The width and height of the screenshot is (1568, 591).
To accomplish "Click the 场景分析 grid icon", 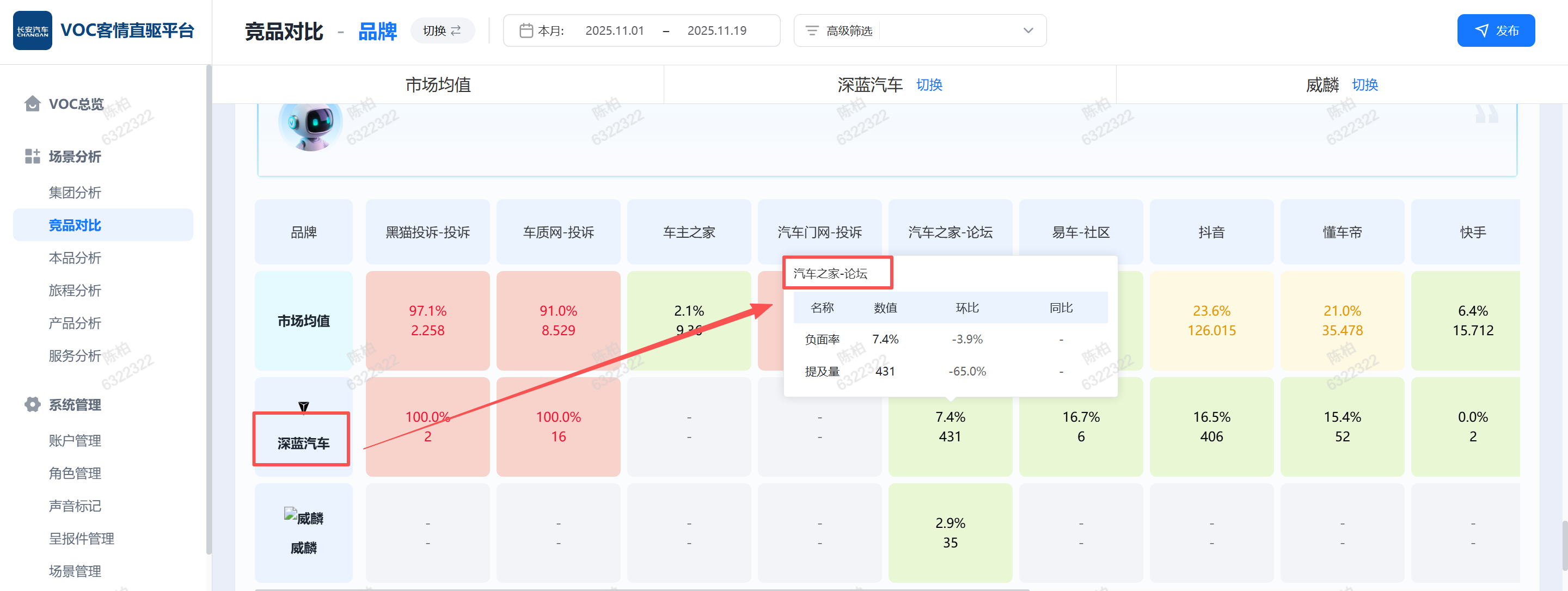I will [x=32, y=156].
